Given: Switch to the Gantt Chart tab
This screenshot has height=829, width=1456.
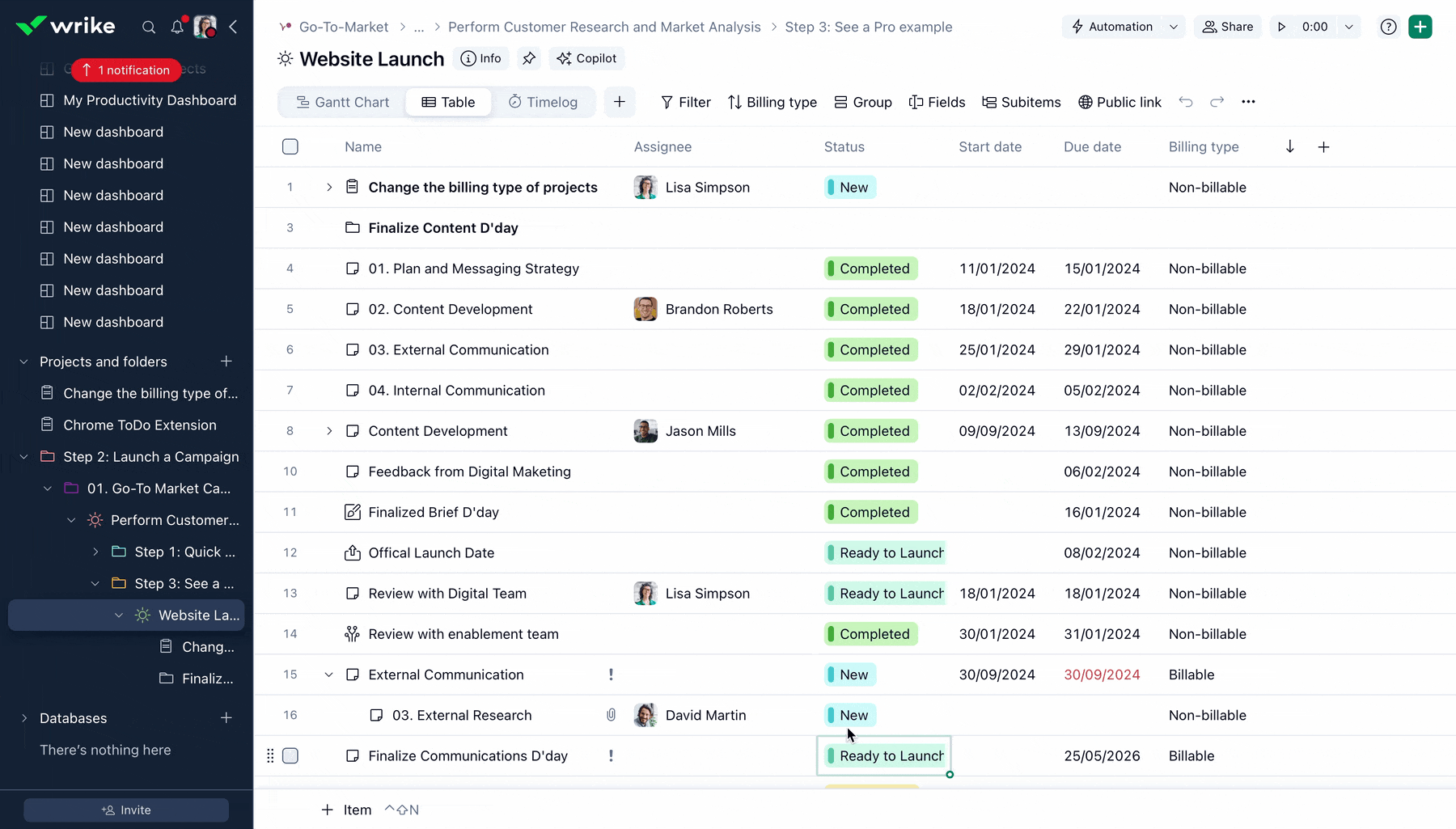Looking at the screenshot, I should click(x=342, y=102).
